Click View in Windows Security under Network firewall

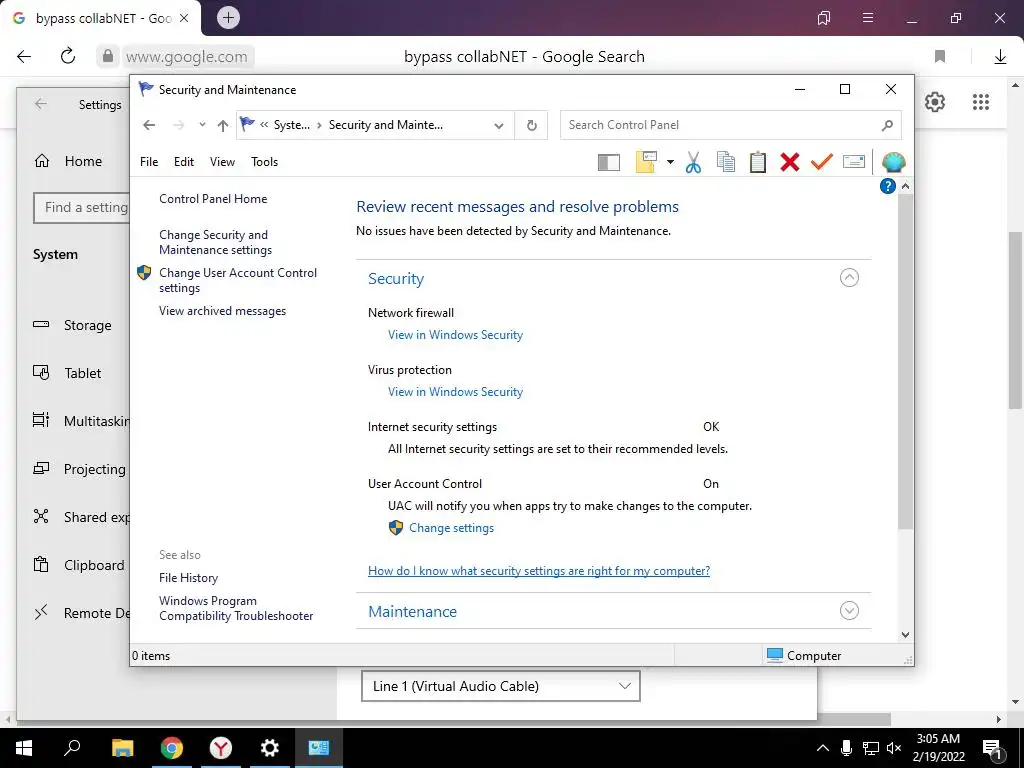point(455,334)
